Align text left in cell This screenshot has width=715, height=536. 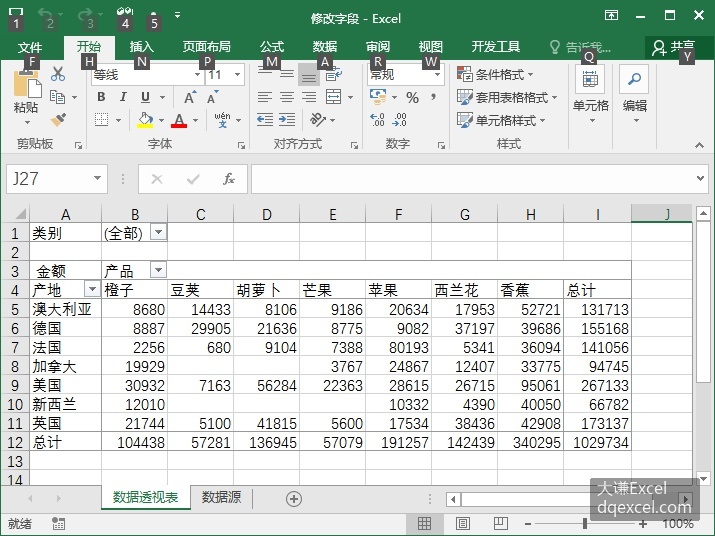[x=264, y=97]
